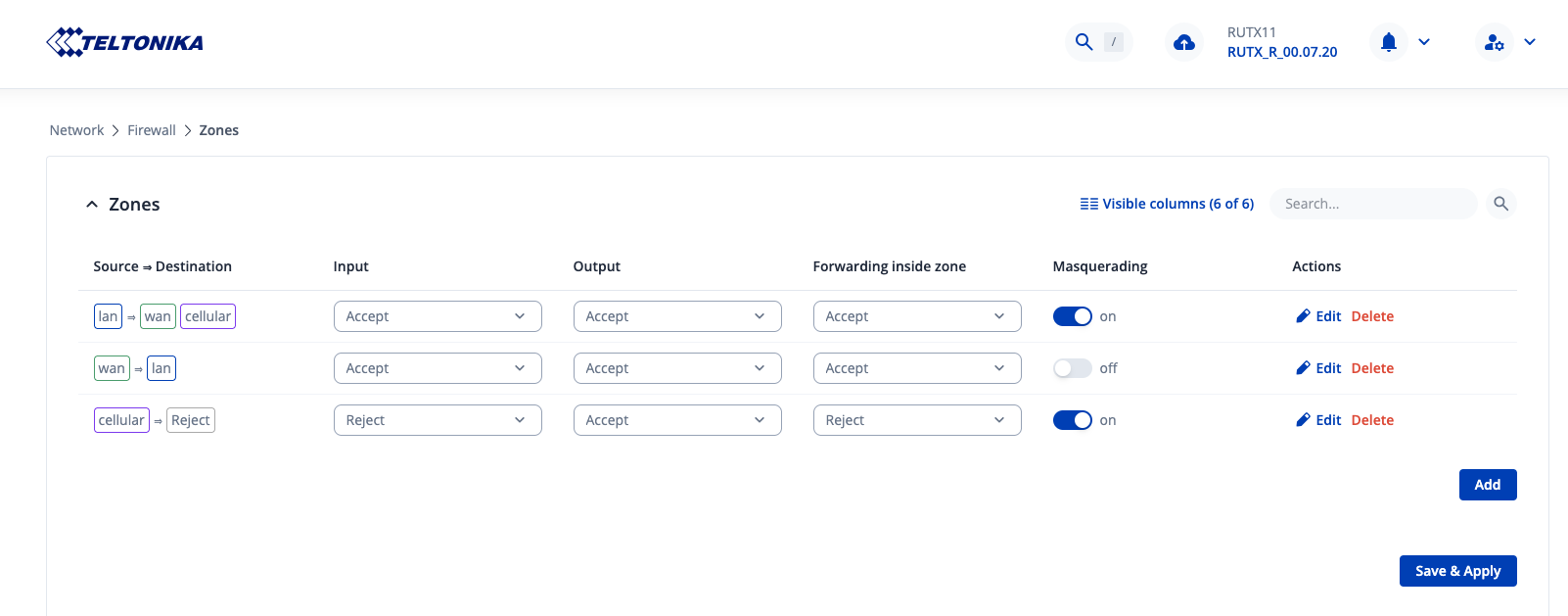1568x616 pixels.
Task: Click the Zones table search magnifier button
Action: click(1500, 204)
